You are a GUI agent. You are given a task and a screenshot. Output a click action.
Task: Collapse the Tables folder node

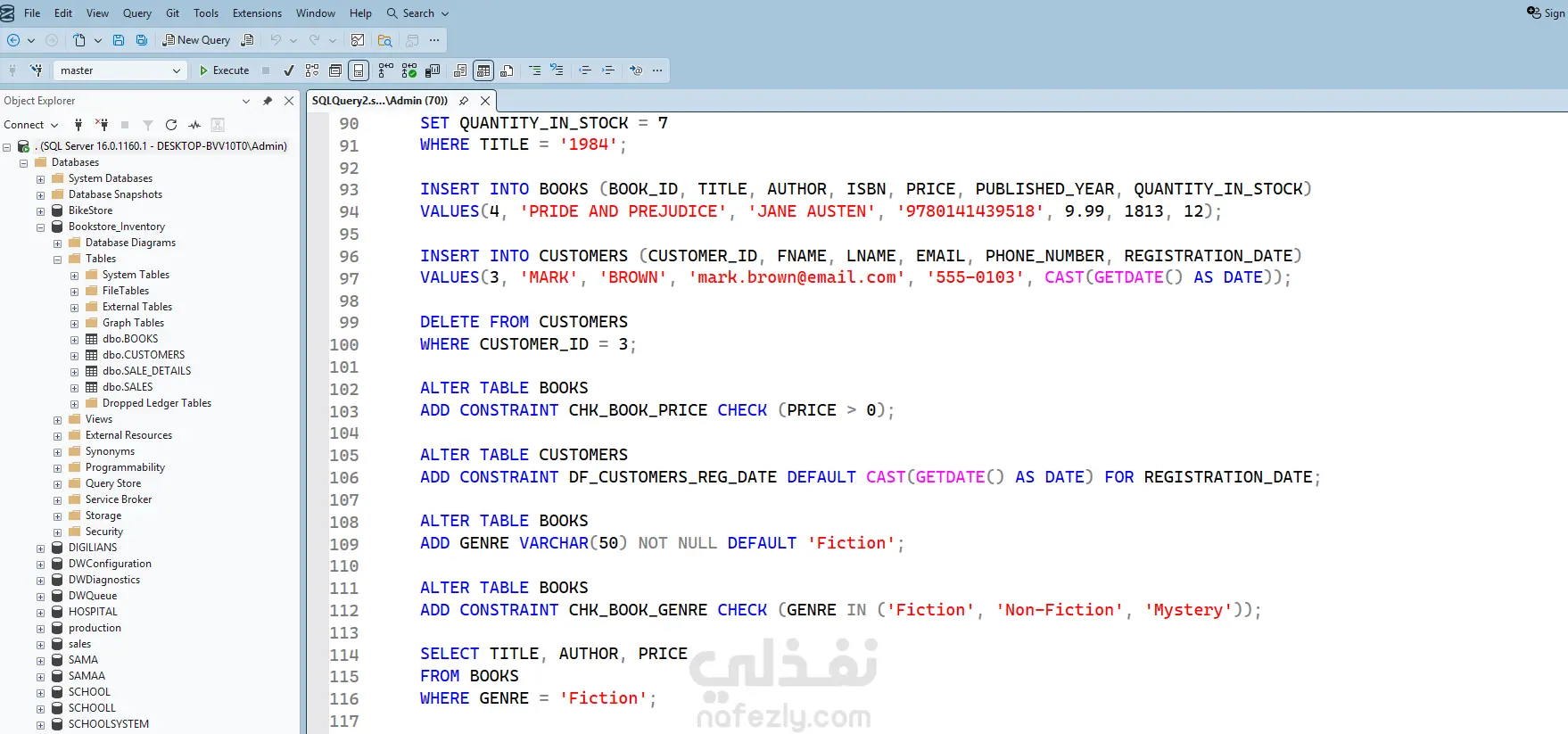click(x=58, y=260)
